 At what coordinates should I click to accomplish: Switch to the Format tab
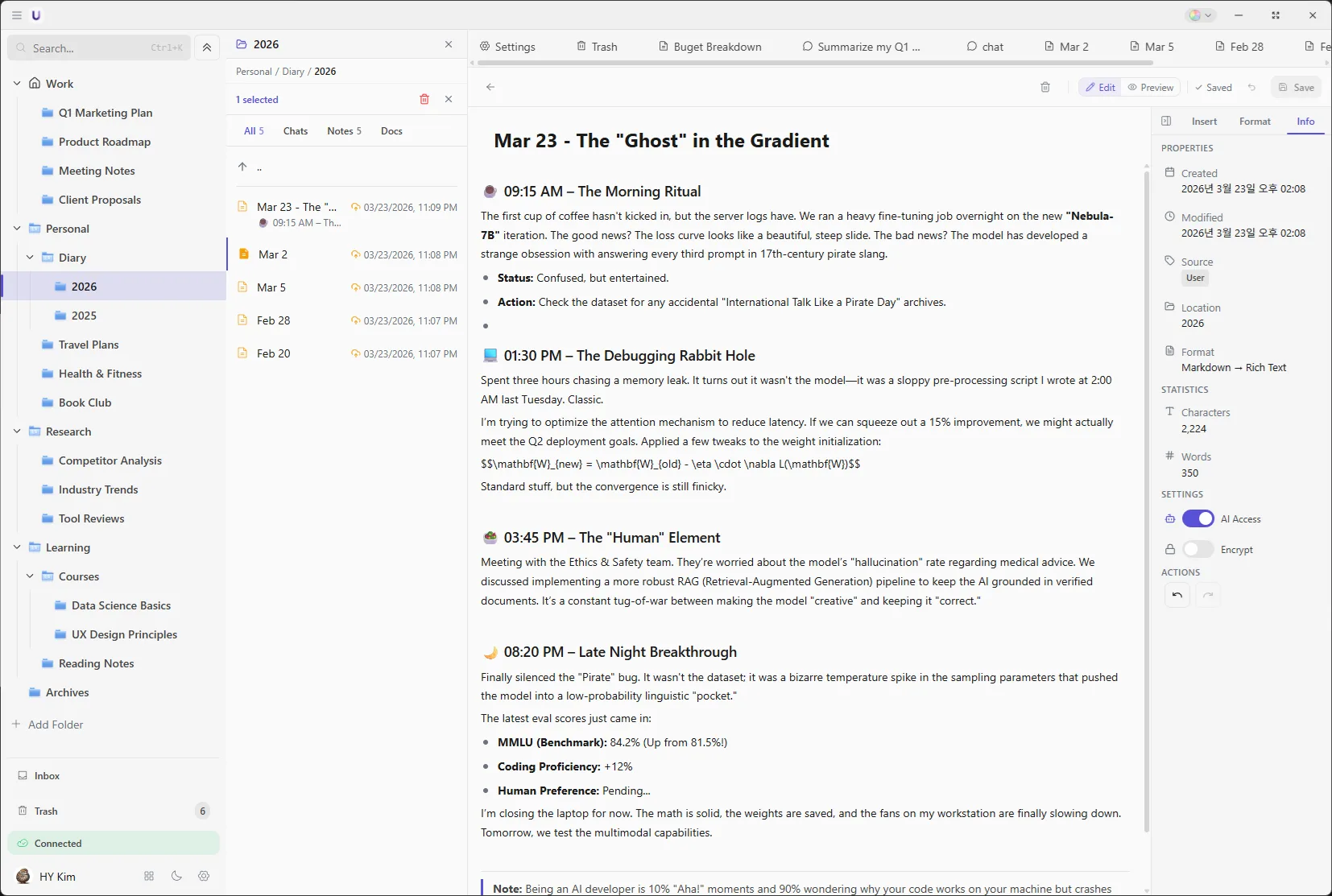(x=1254, y=122)
